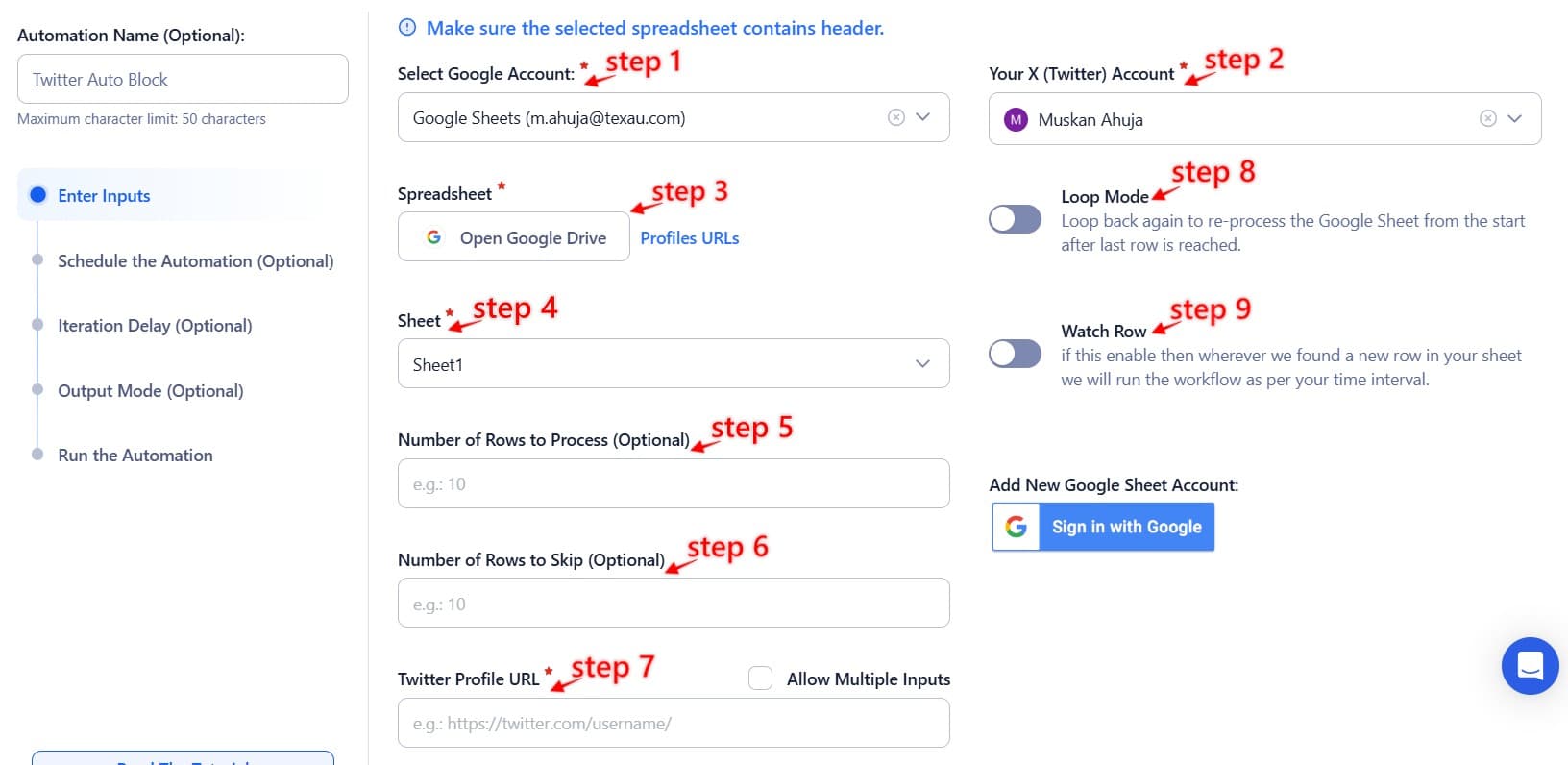Viewport: 1568px width, 765px height.
Task: Turn on the Watch Row toggle
Action: (x=1015, y=354)
